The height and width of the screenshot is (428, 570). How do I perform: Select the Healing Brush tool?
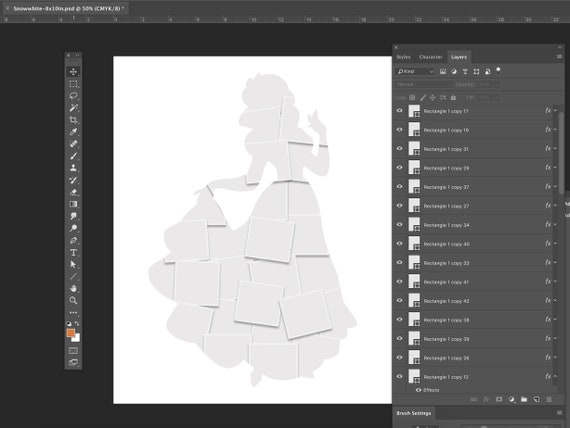(x=73, y=144)
